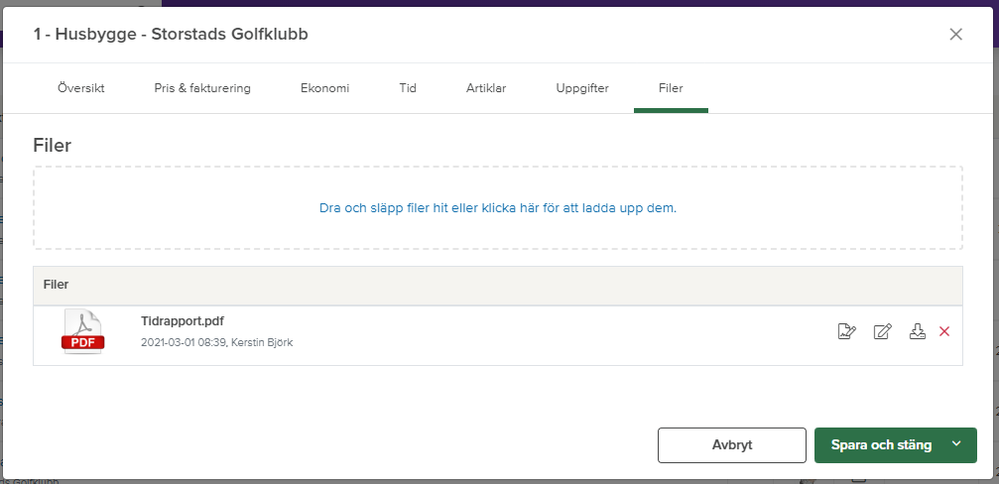Open the Tidrapport.pdf file name
This screenshot has height=484, width=999.
click(x=183, y=321)
